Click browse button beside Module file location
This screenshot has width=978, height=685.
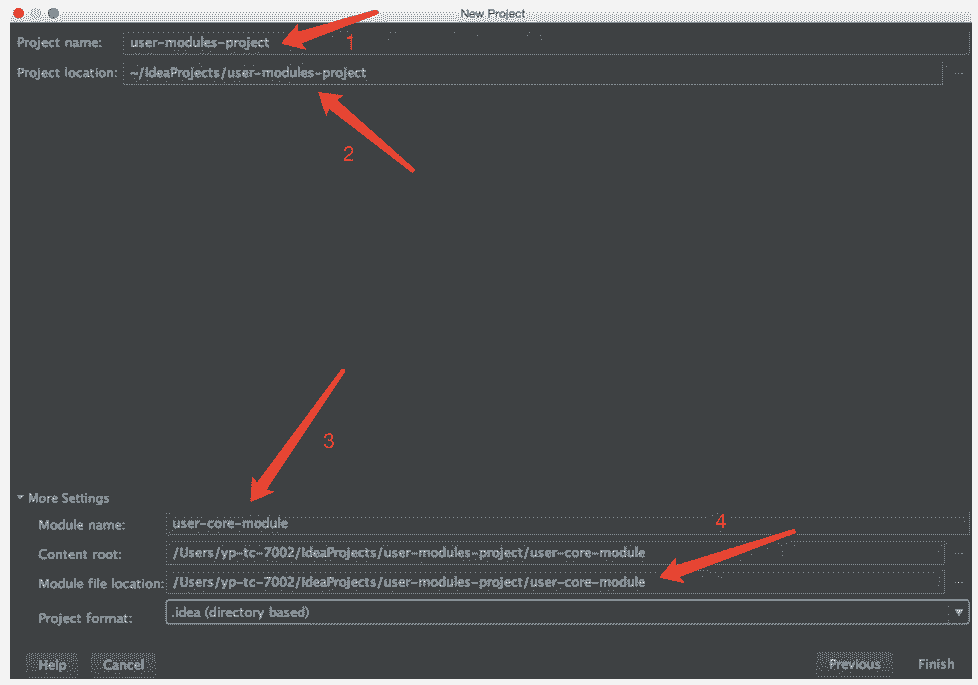click(x=959, y=582)
